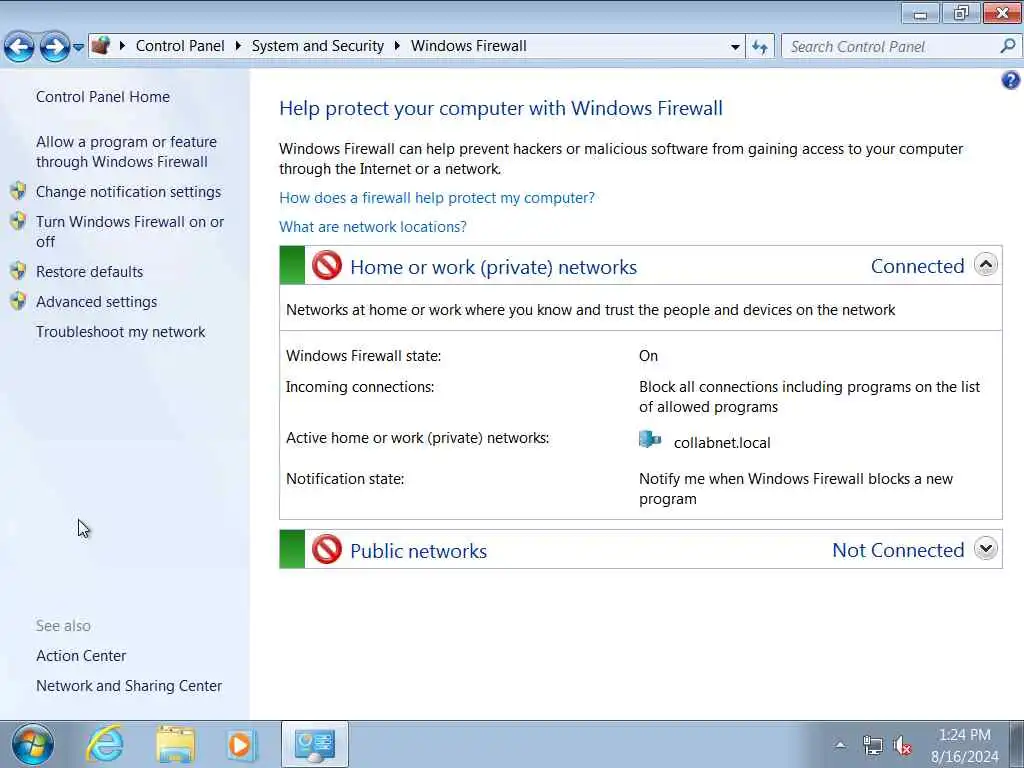Open recent pages dropdown beside Forward arrow

click(78, 47)
